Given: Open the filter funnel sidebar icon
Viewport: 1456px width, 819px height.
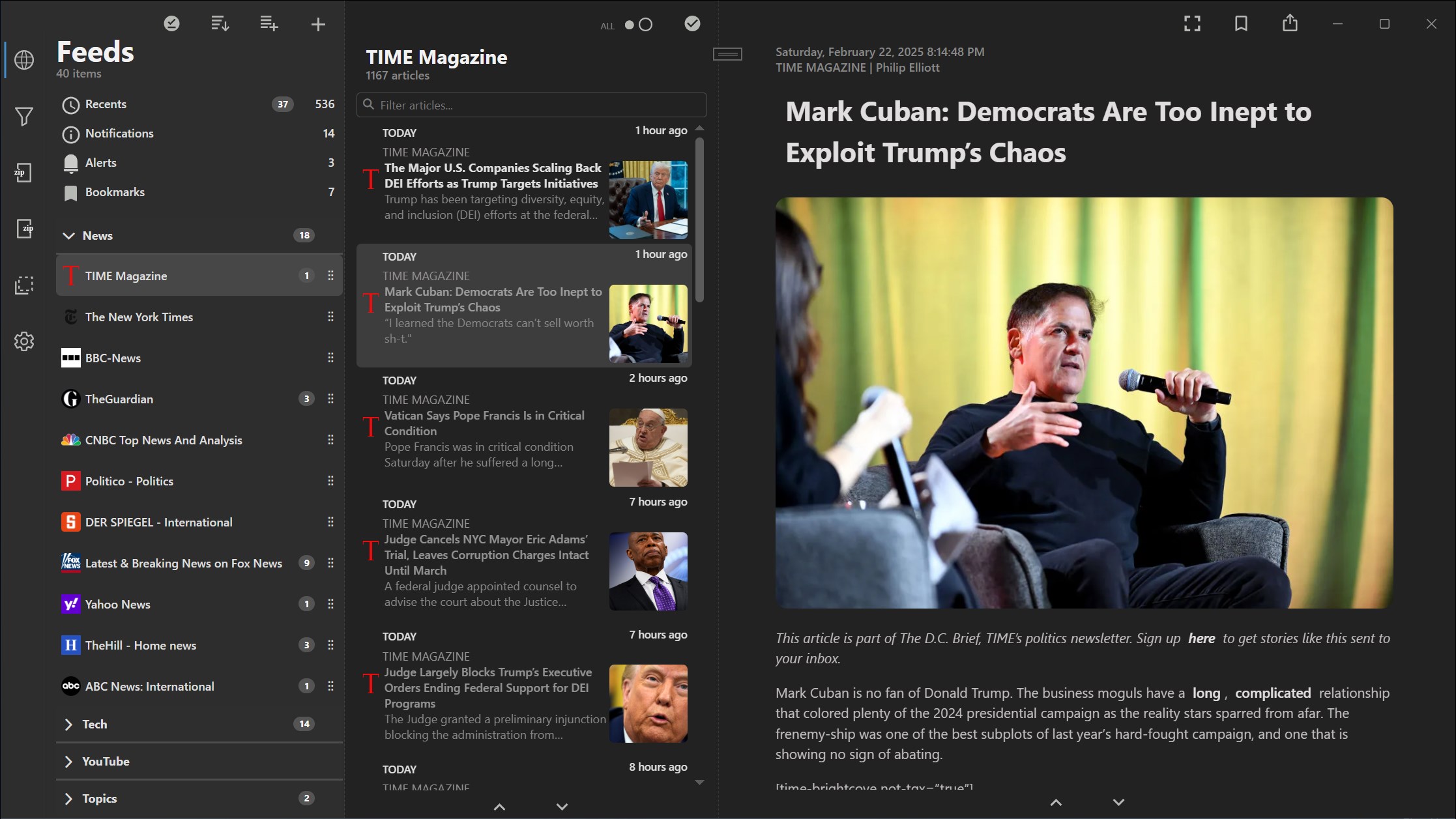Looking at the screenshot, I should (x=24, y=117).
